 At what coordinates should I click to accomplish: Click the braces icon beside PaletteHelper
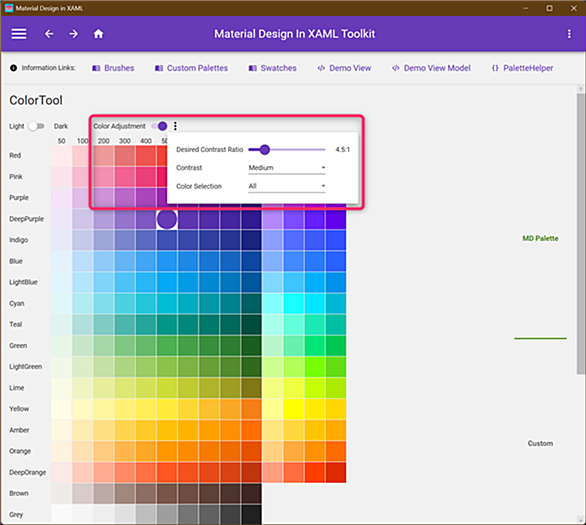pyautogui.click(x=495, y=68)
